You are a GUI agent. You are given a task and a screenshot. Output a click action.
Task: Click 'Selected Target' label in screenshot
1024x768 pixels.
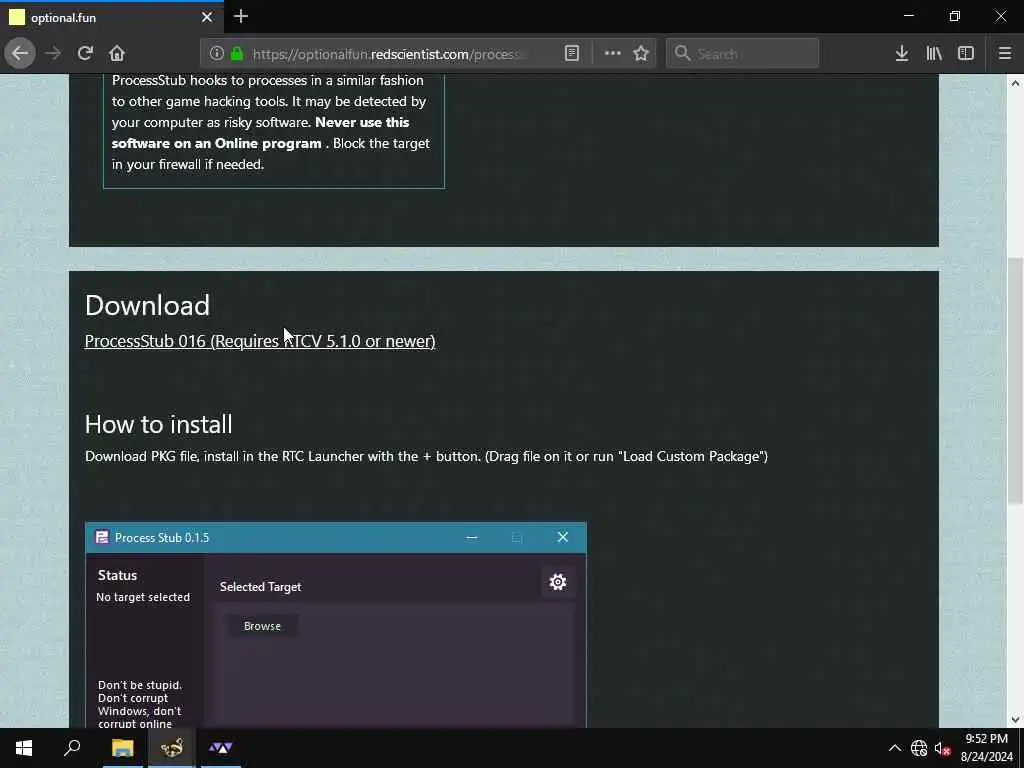261,586
